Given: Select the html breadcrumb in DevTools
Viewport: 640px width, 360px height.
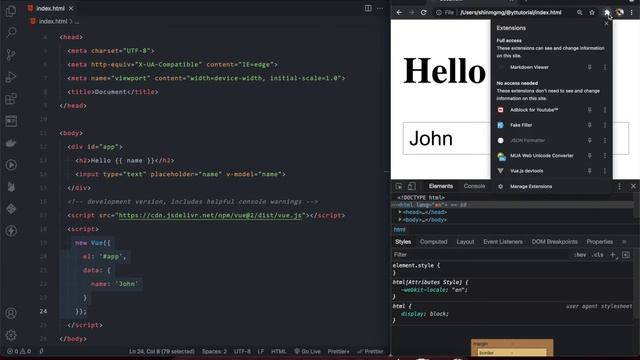Looking at the screenshot, I should click(400, 230).
